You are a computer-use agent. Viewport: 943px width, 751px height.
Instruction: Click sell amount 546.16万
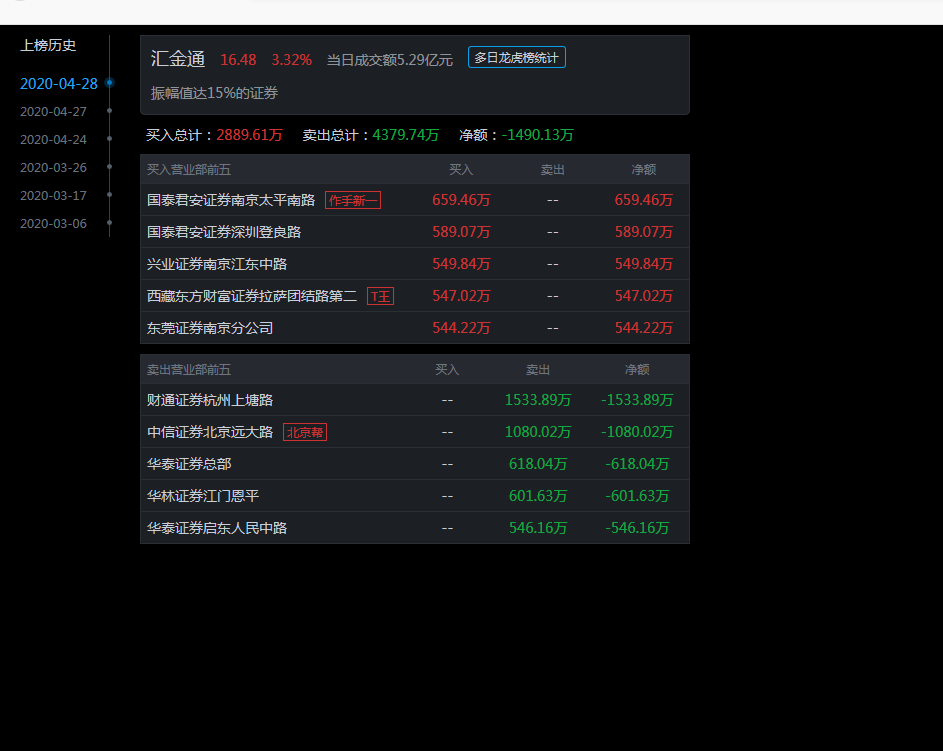point(538,527)
